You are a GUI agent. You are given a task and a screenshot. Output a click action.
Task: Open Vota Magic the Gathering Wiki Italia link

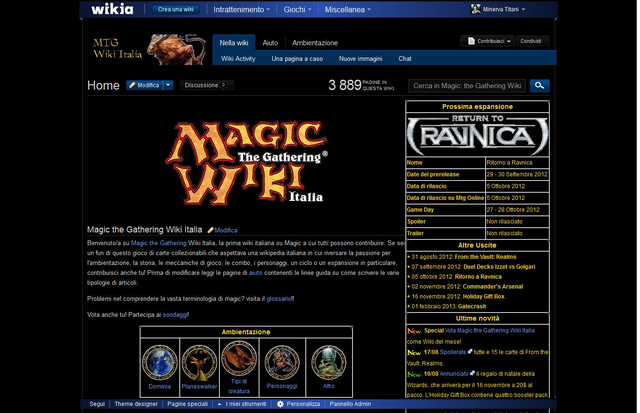(x=489, y=331)
